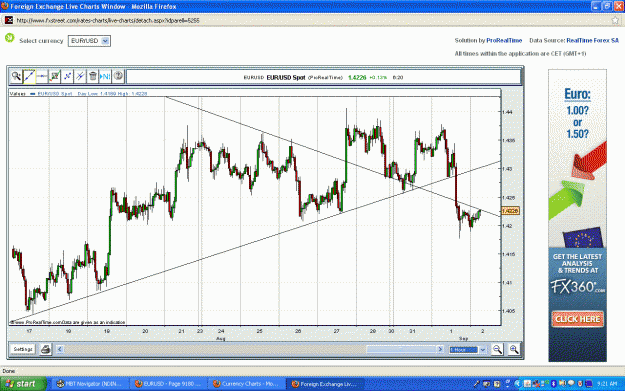Click the site favicon in address bar
This screenshot has width=625, height=391.
point(9,20)
